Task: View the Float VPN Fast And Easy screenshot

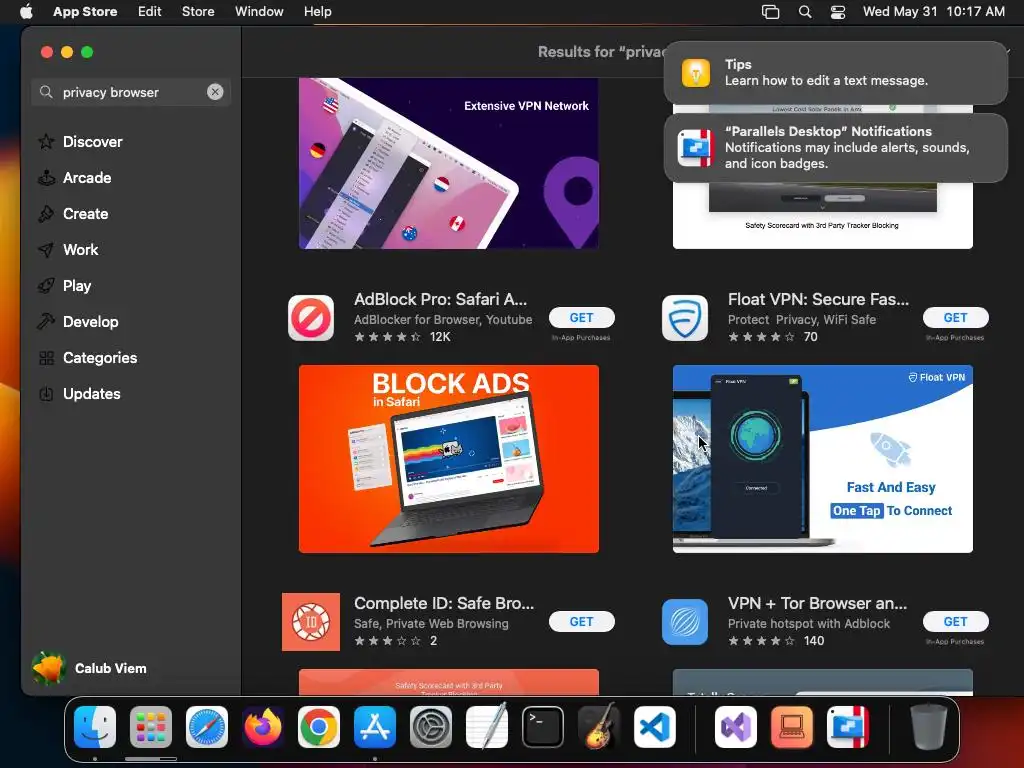Action: pyautogui.click(x=823, y=458)
